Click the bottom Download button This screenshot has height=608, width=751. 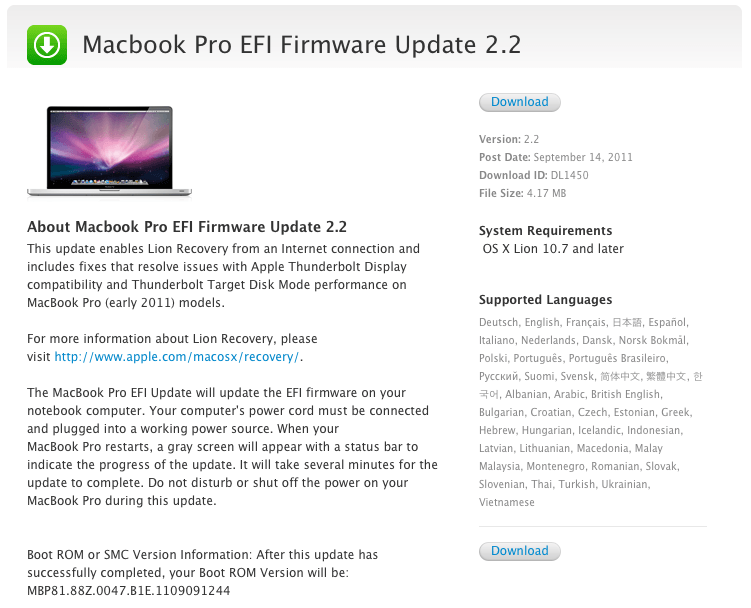(x=520, y=551)
